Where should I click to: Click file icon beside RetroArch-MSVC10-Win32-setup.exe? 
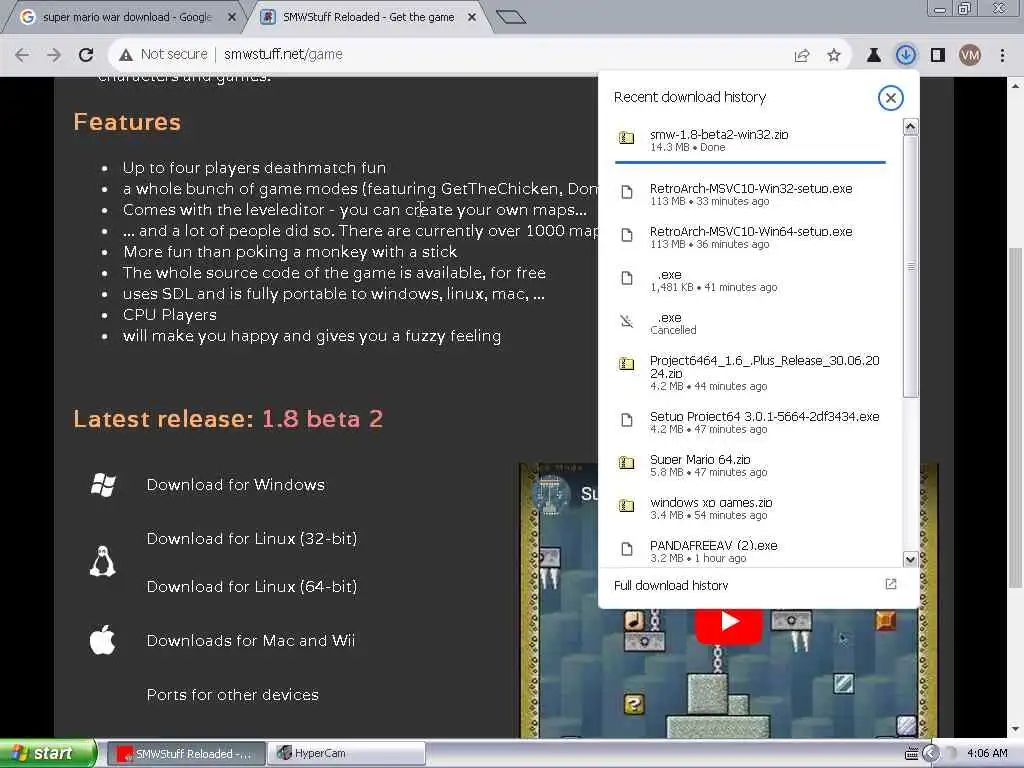coord(626,192)
